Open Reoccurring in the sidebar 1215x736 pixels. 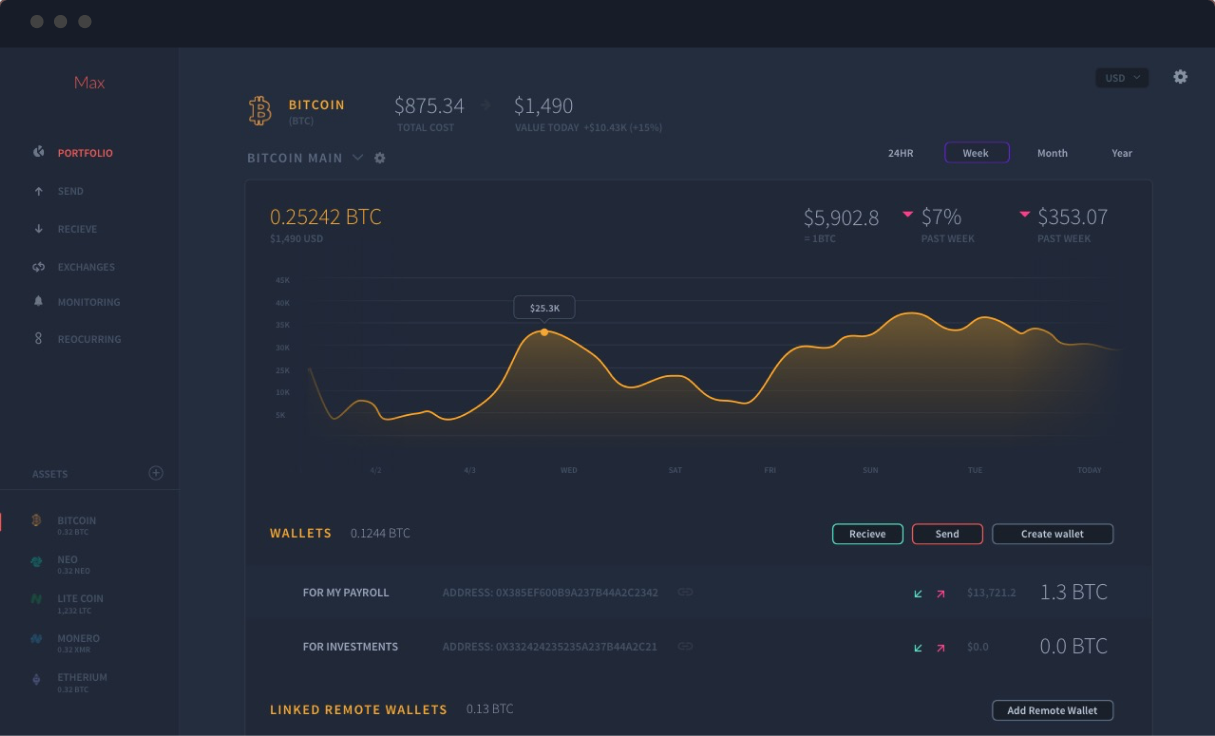[89, 339]
